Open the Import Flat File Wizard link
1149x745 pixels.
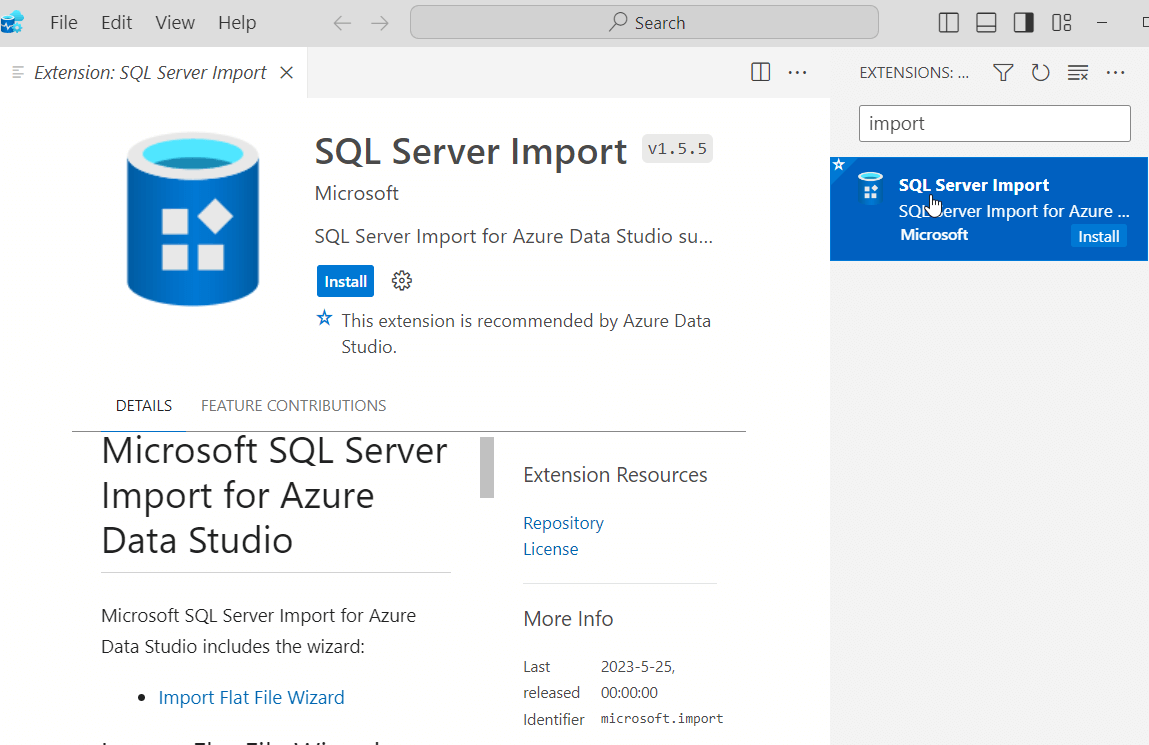251,698
